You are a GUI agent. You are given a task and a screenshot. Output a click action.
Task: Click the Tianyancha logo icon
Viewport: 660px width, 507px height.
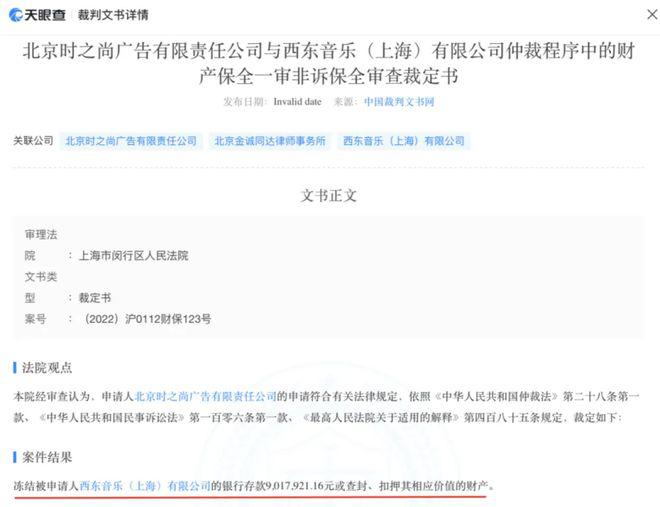16,15
